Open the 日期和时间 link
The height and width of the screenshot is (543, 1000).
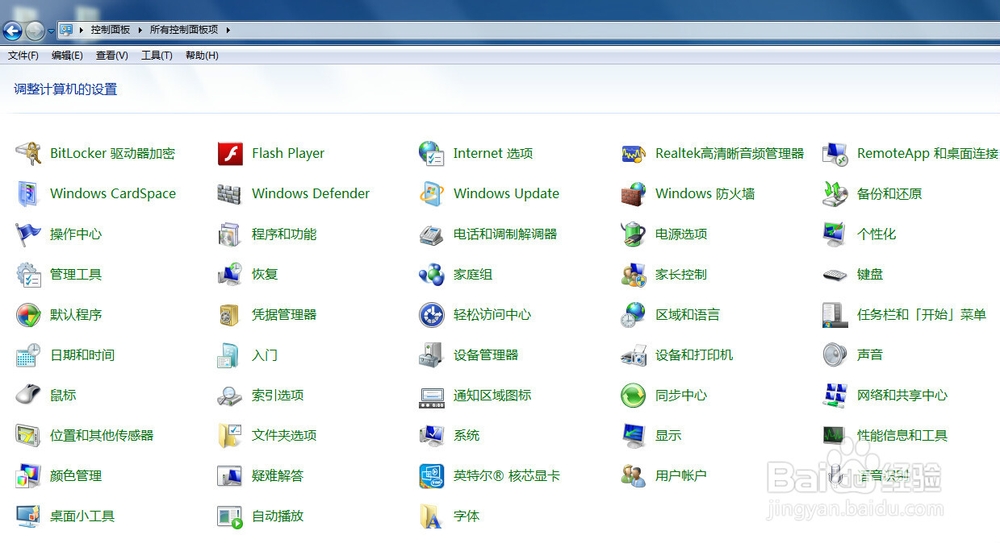point(82,355)
